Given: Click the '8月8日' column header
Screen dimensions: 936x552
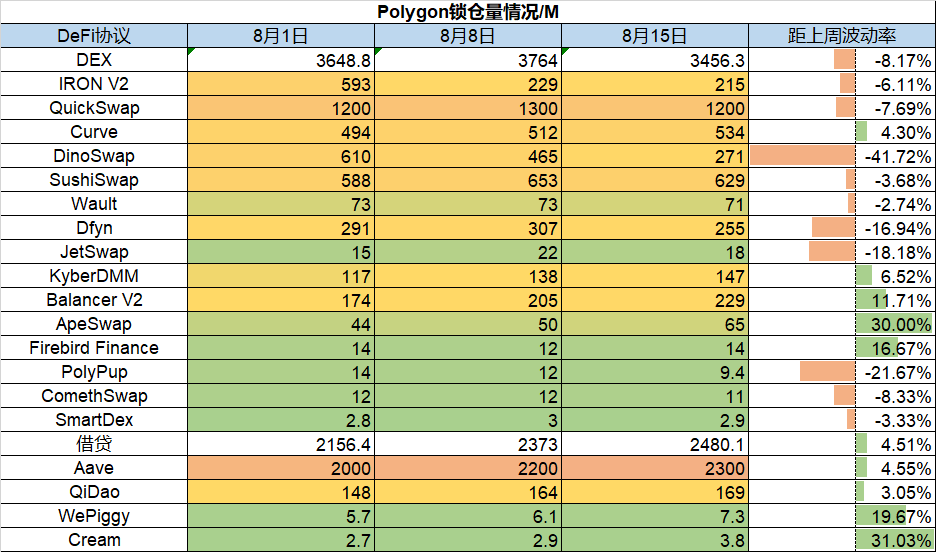Looking at the screenshot, I should pyautogui.click(x=468, y=36).
